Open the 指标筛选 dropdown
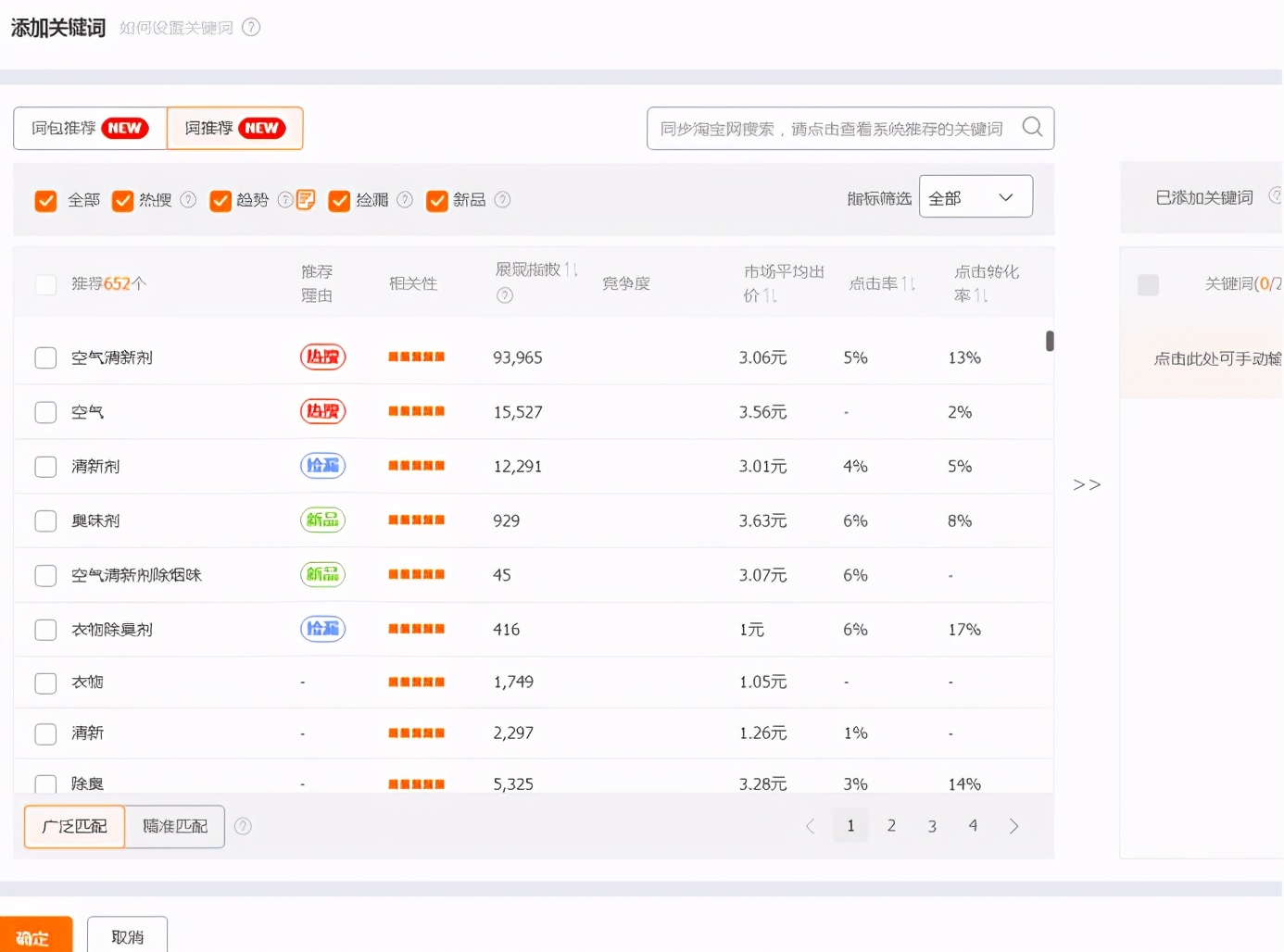Screen dimensions: 1284x952 click(975, 197)
